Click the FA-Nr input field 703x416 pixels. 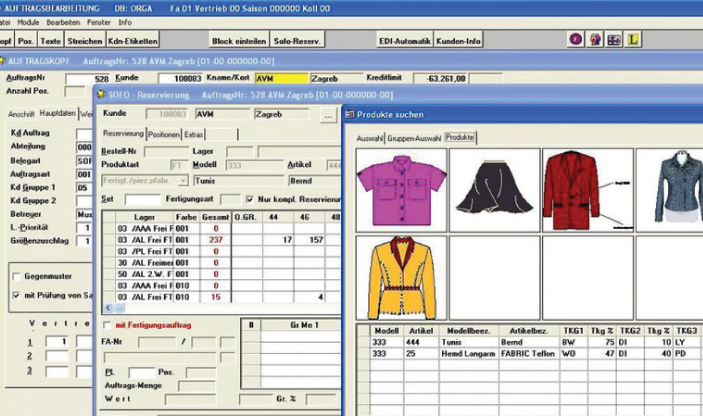point(157,342)
